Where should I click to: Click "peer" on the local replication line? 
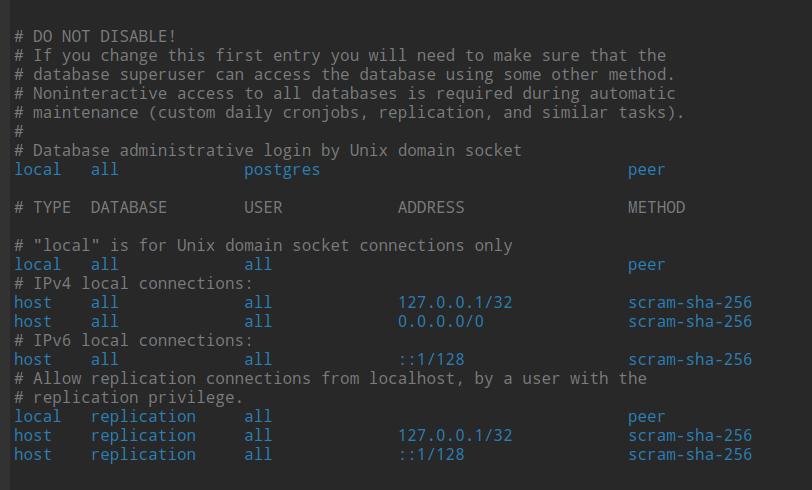[x=646, y=416]
